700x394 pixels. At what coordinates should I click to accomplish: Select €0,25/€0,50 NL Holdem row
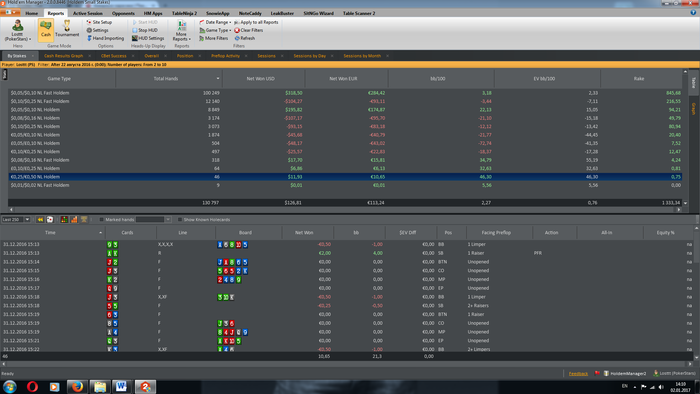pyautogui.click(x=345, y=177)
